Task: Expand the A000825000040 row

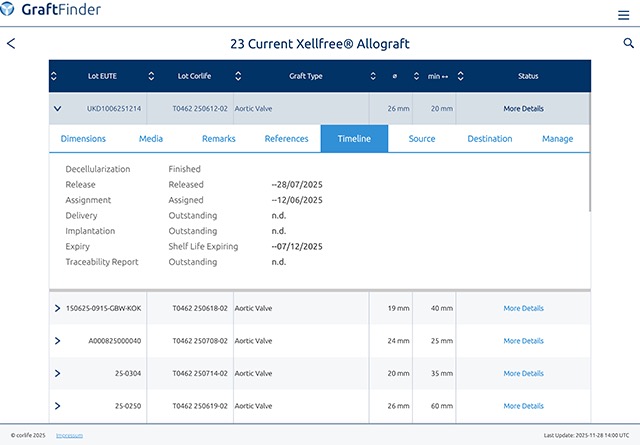Action: pos(58,340)
